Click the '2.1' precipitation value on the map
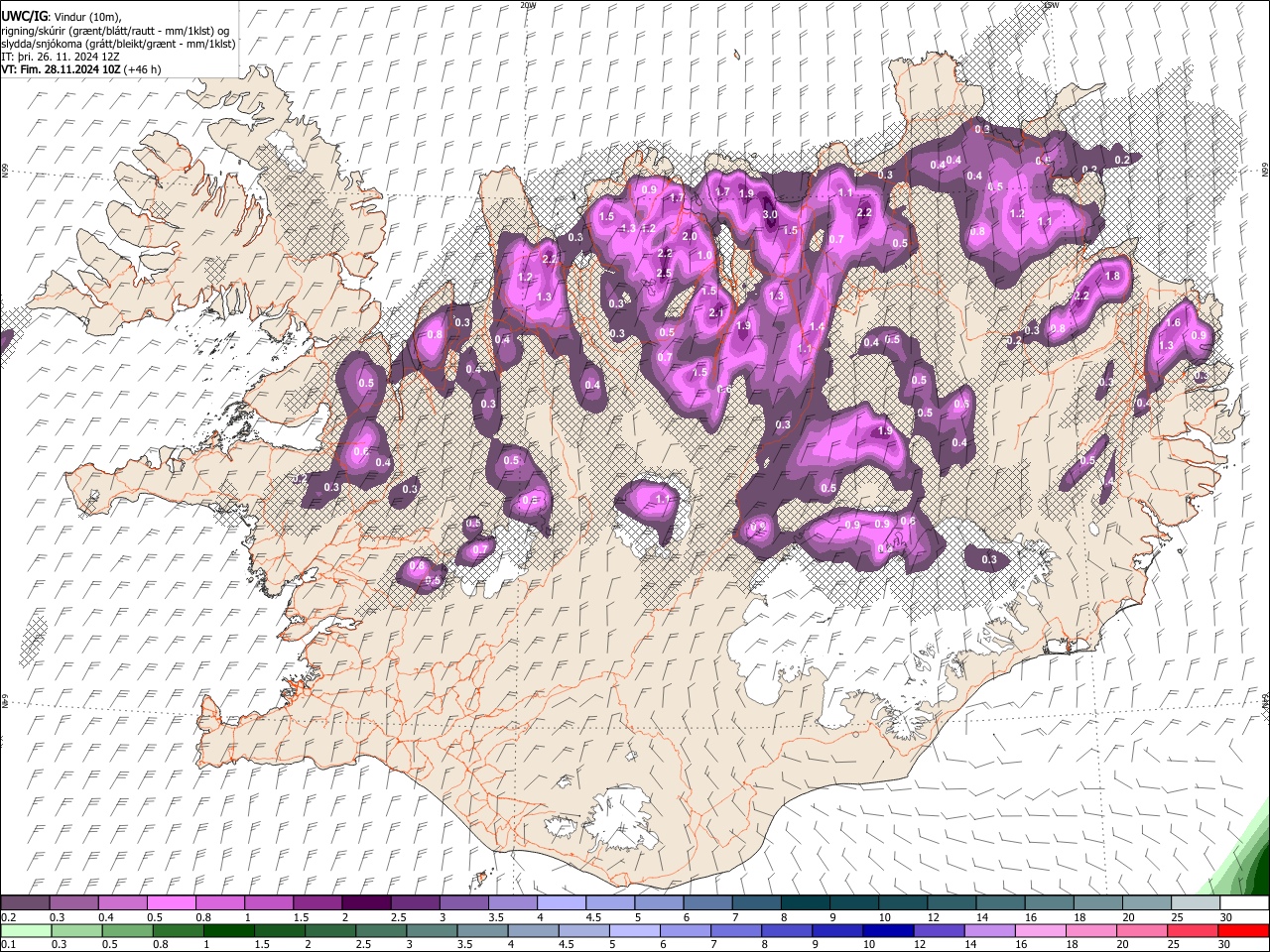 [716, 312]
